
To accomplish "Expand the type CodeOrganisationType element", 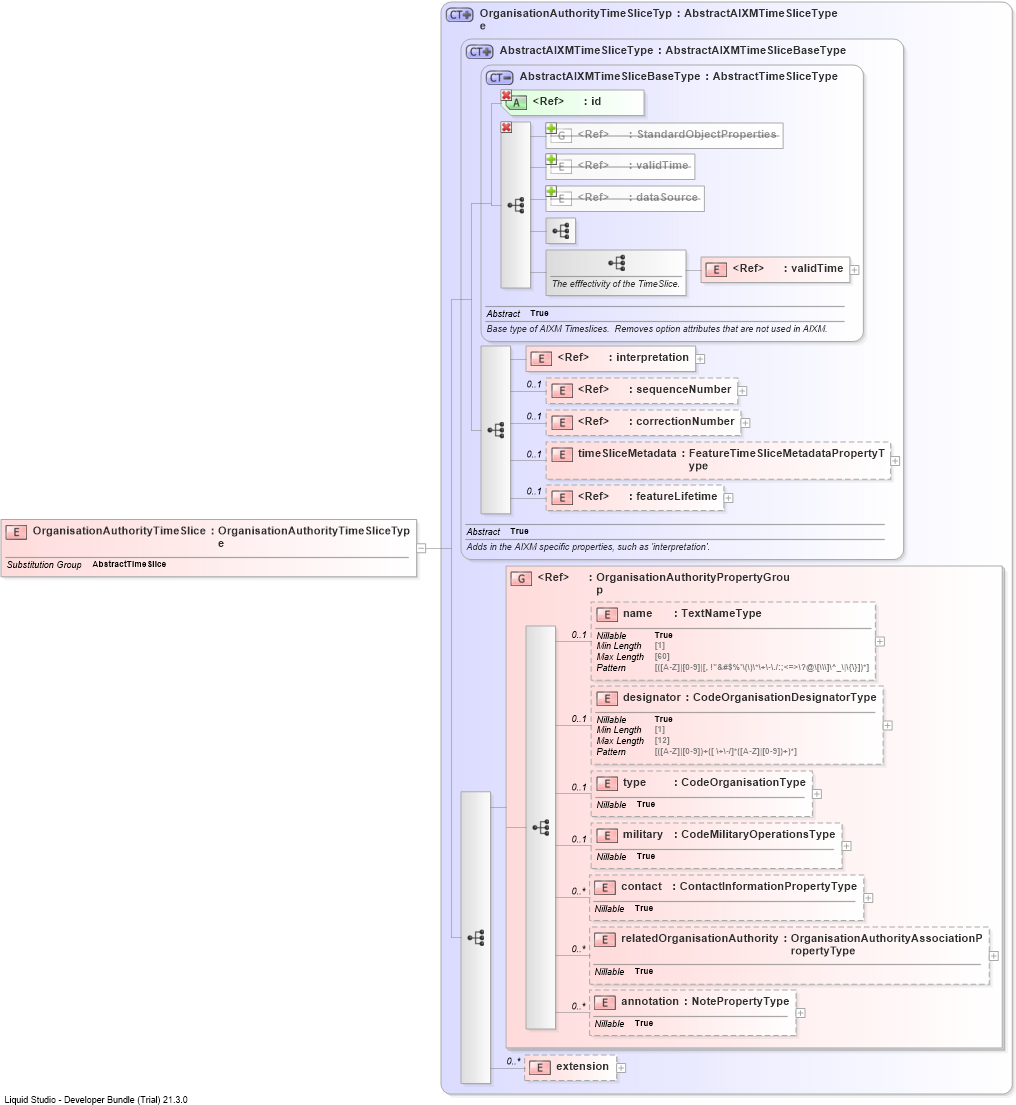I will [x=817, y=794].
